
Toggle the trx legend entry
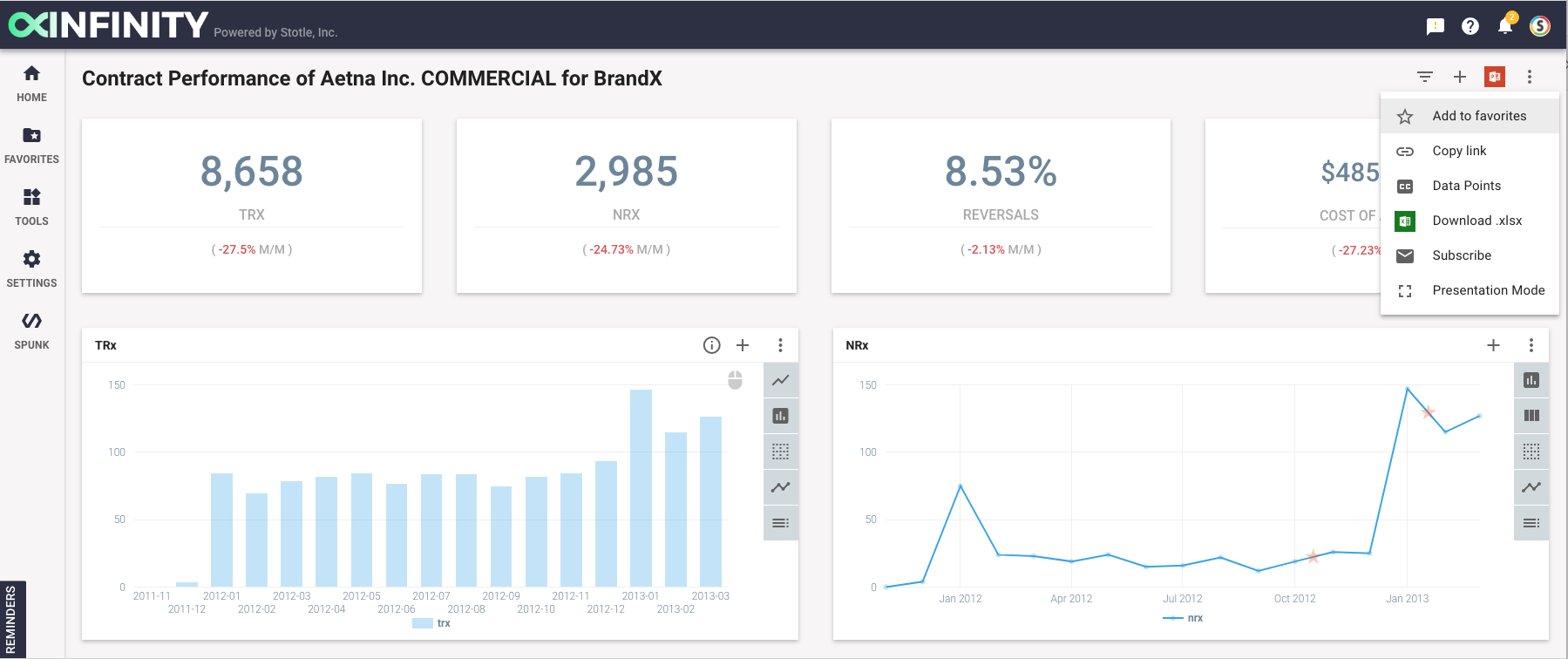[431, 623]
